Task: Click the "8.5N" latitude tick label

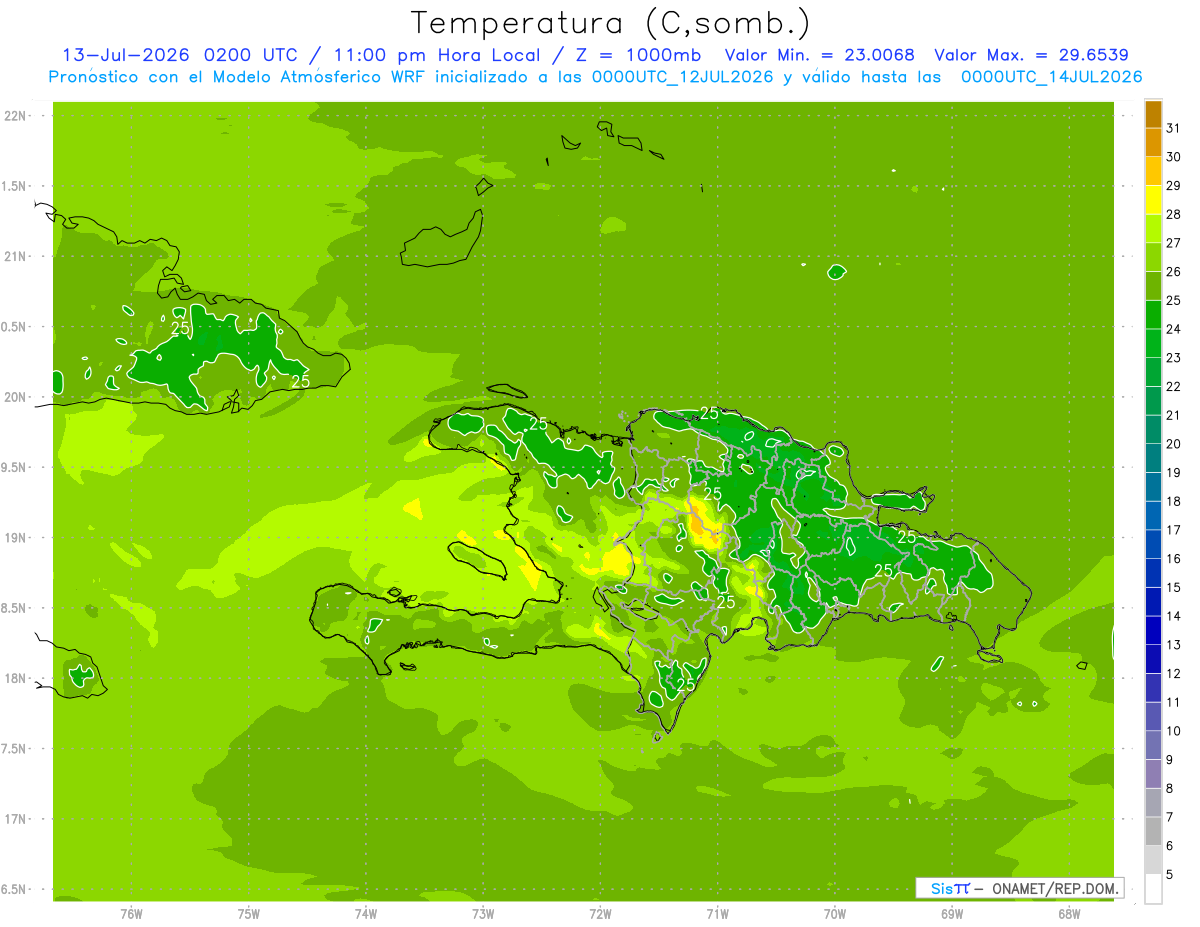Action: tap(15, 608)
